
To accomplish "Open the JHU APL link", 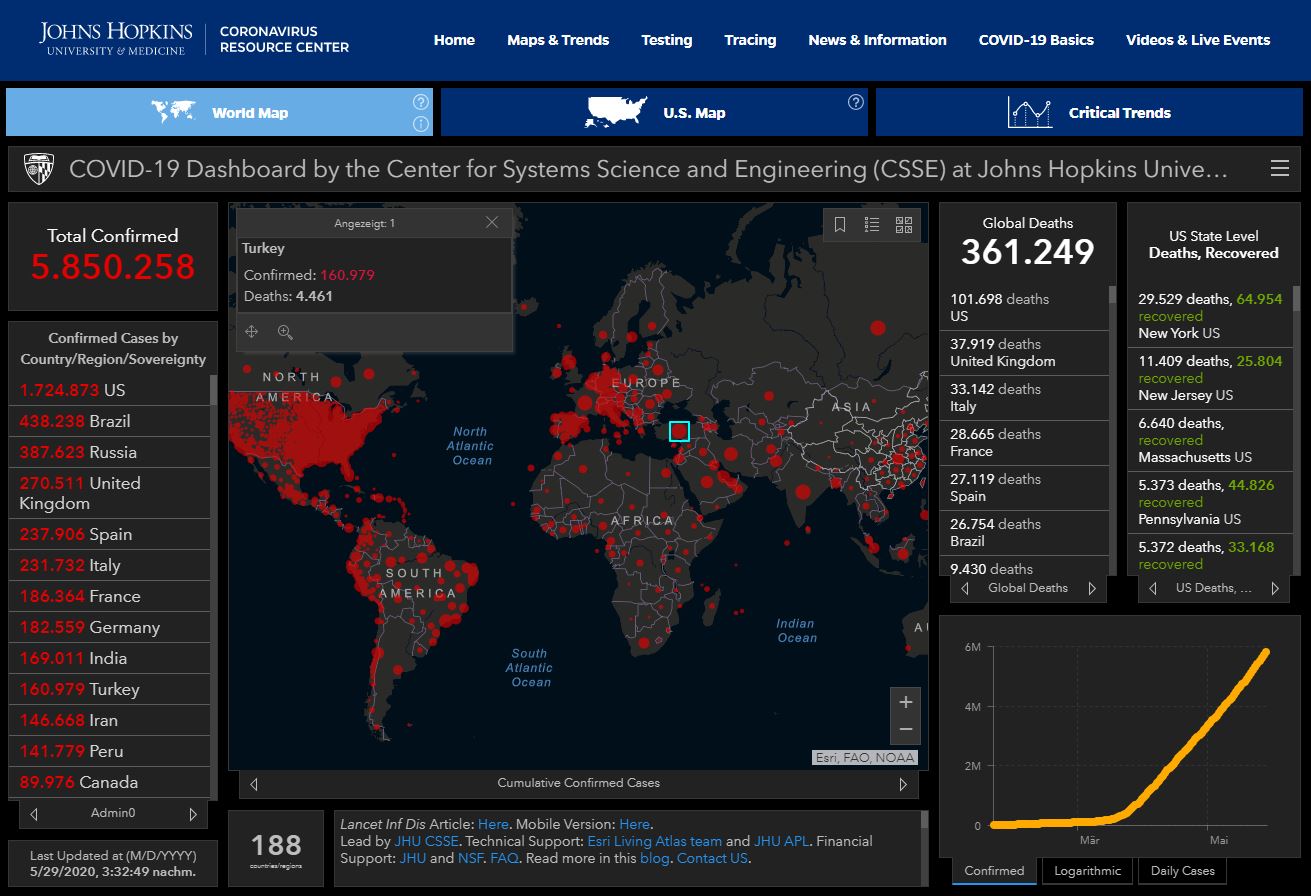I will 782,841.
